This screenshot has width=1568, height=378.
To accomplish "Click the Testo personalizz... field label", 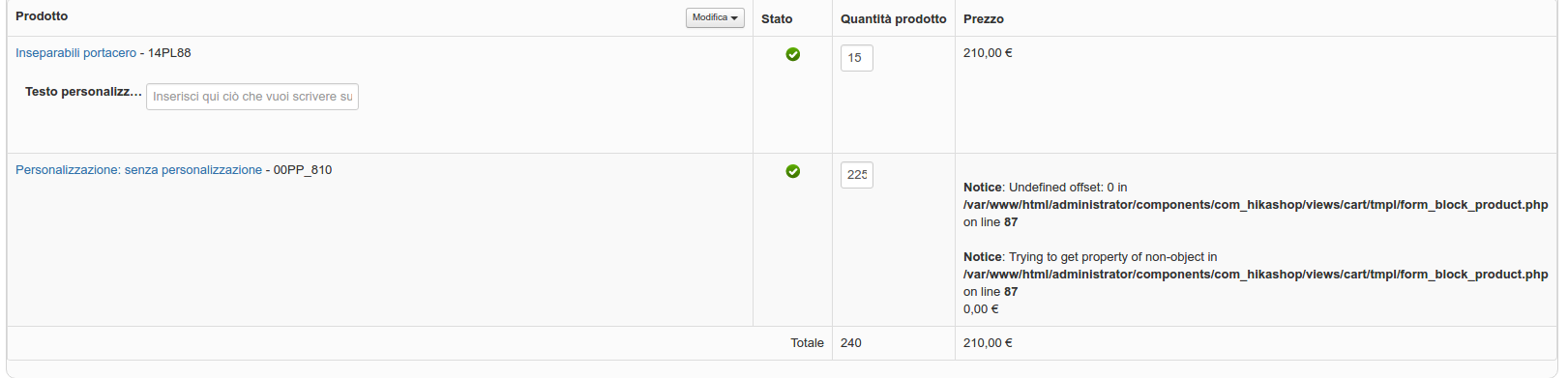I will pos(83,92).
